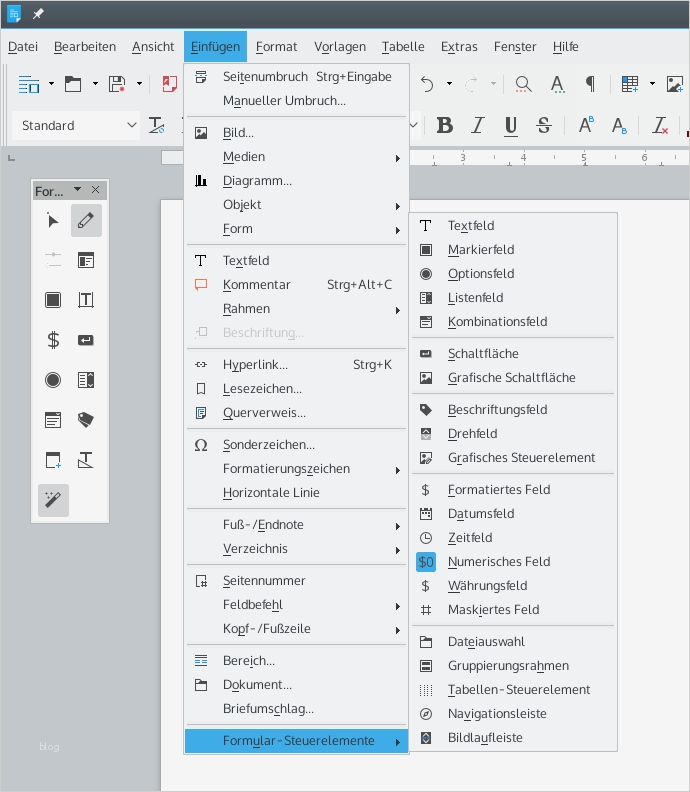Insert Hyperlink… from the menu
This screenshot has width=690, height=792.
point(255,365)
